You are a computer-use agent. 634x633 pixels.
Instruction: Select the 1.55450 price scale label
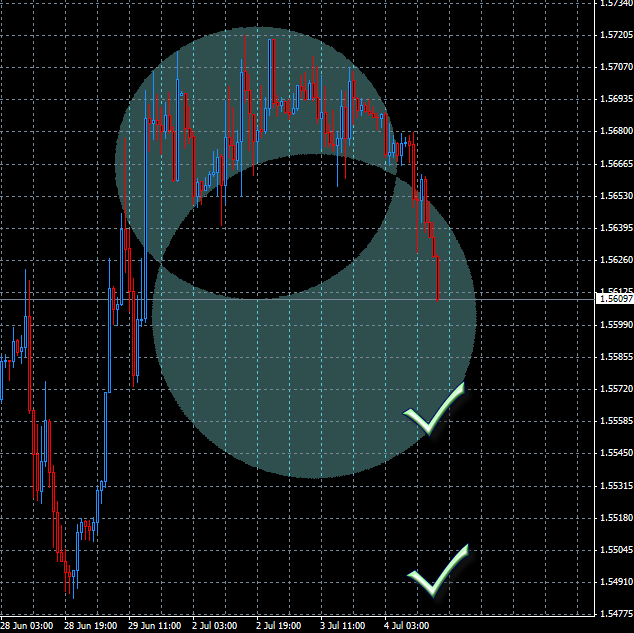tap(616, 453)
